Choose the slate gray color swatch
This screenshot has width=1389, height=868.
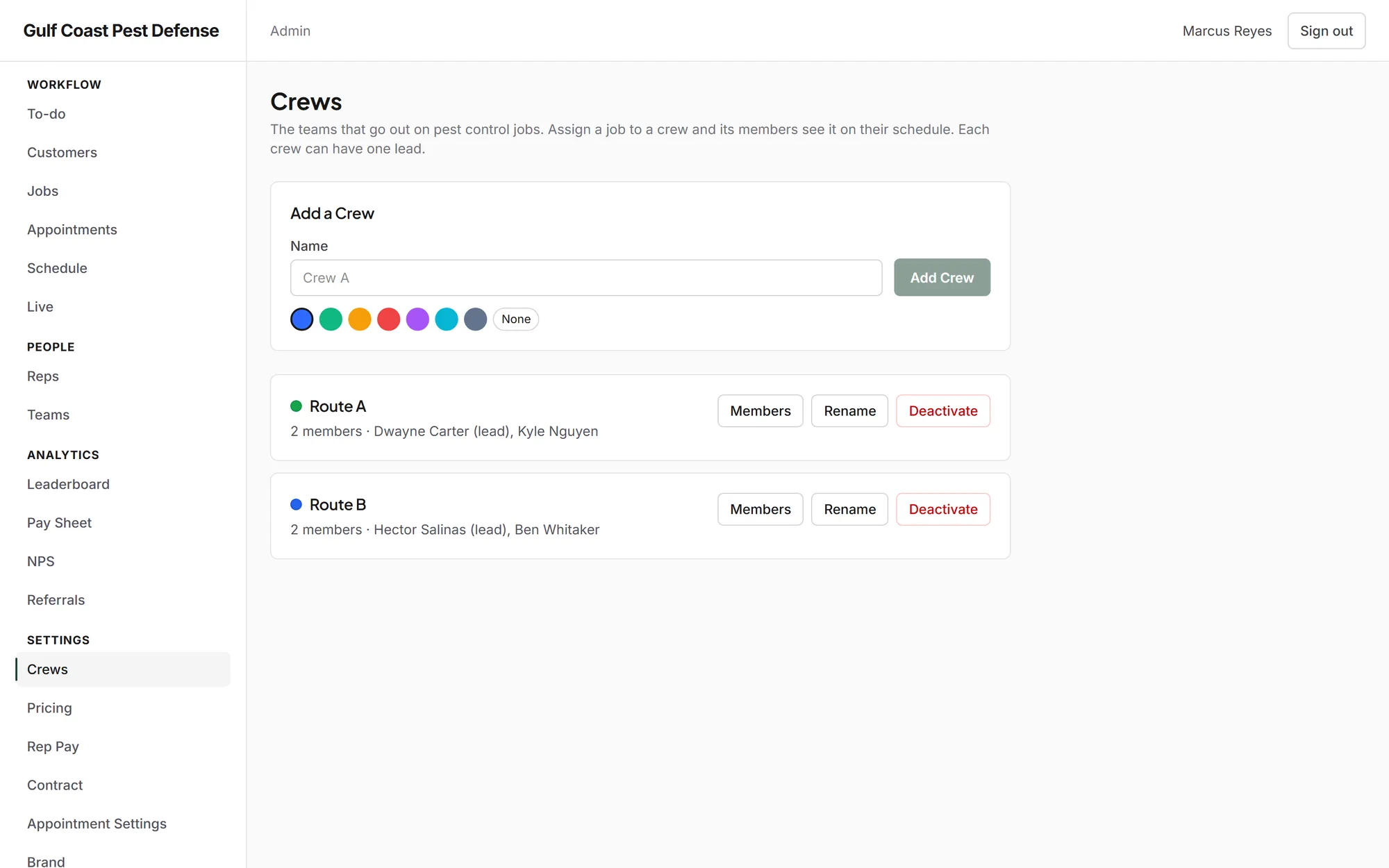[x=475, y=319]
